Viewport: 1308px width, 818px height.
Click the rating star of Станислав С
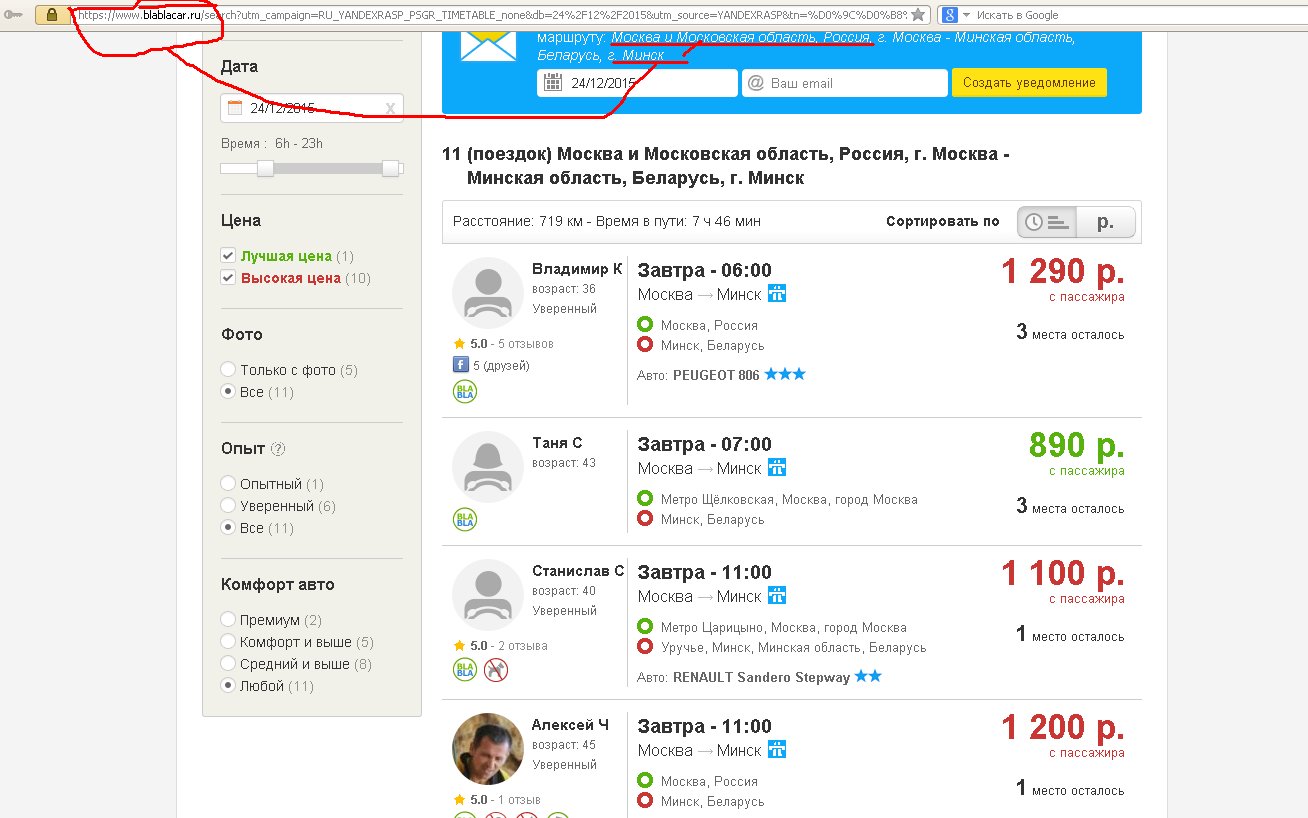[x=460, y=645]
